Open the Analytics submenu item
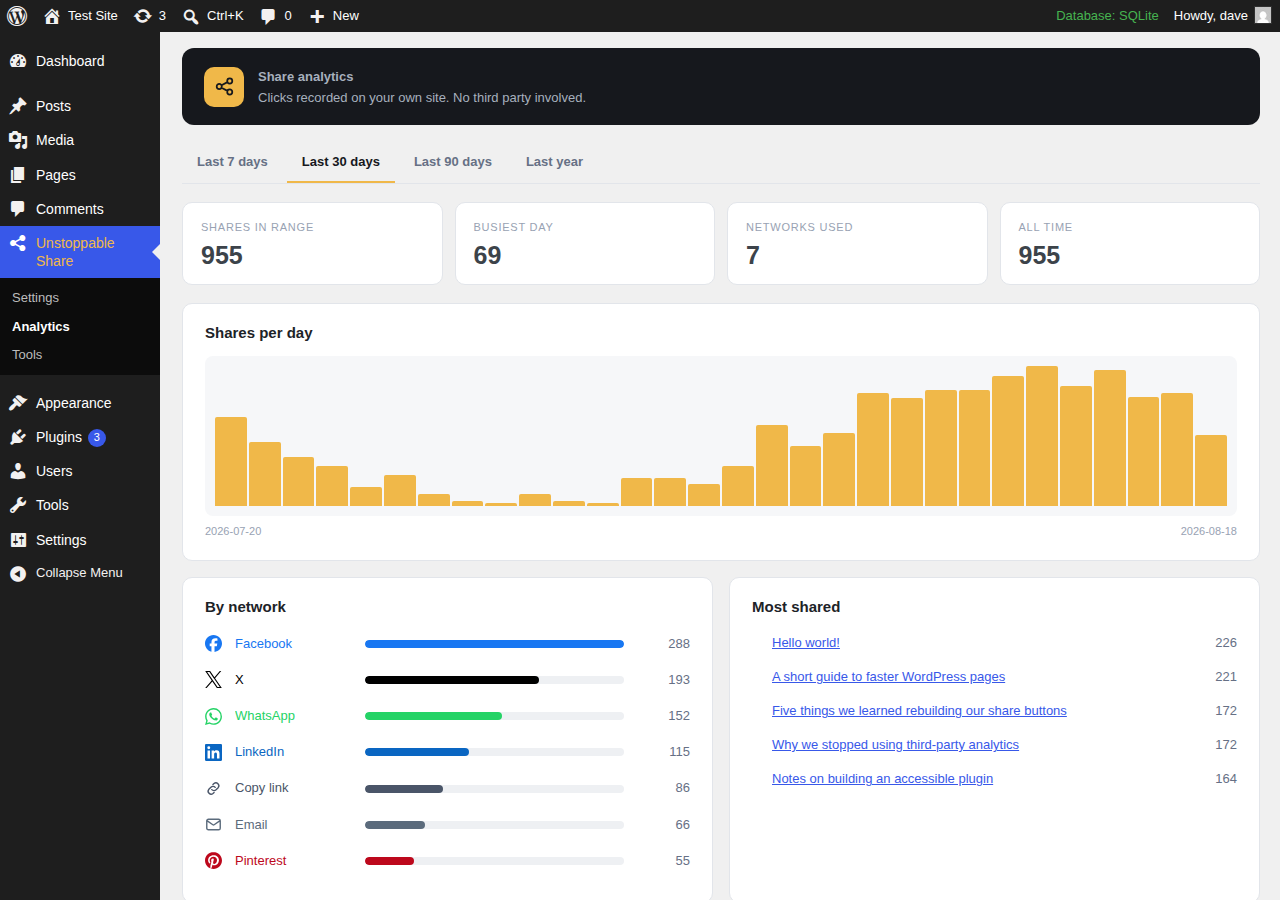This screenshot has height=900, width=1280. [40, 327]
